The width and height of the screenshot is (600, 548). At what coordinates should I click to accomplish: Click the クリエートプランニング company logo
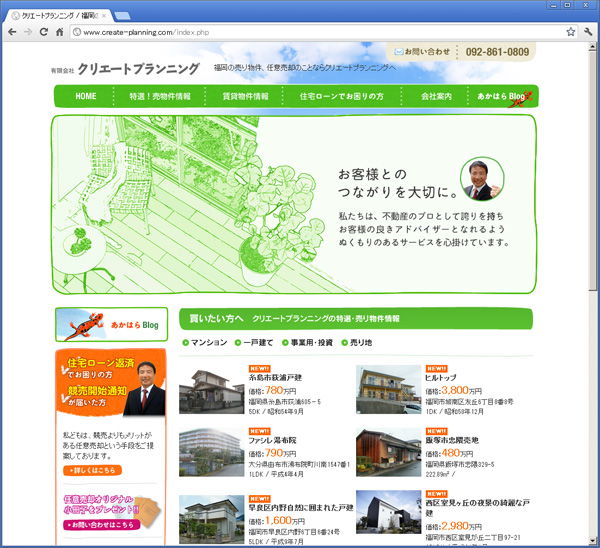point(125,69)
